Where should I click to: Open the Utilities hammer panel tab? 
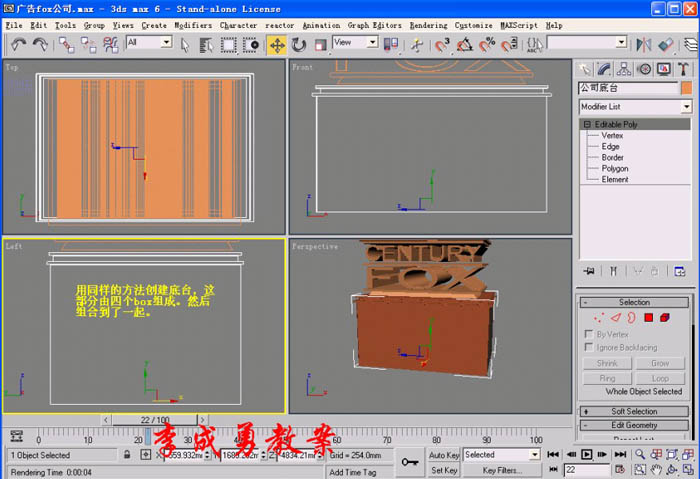(x=683, y=69)
